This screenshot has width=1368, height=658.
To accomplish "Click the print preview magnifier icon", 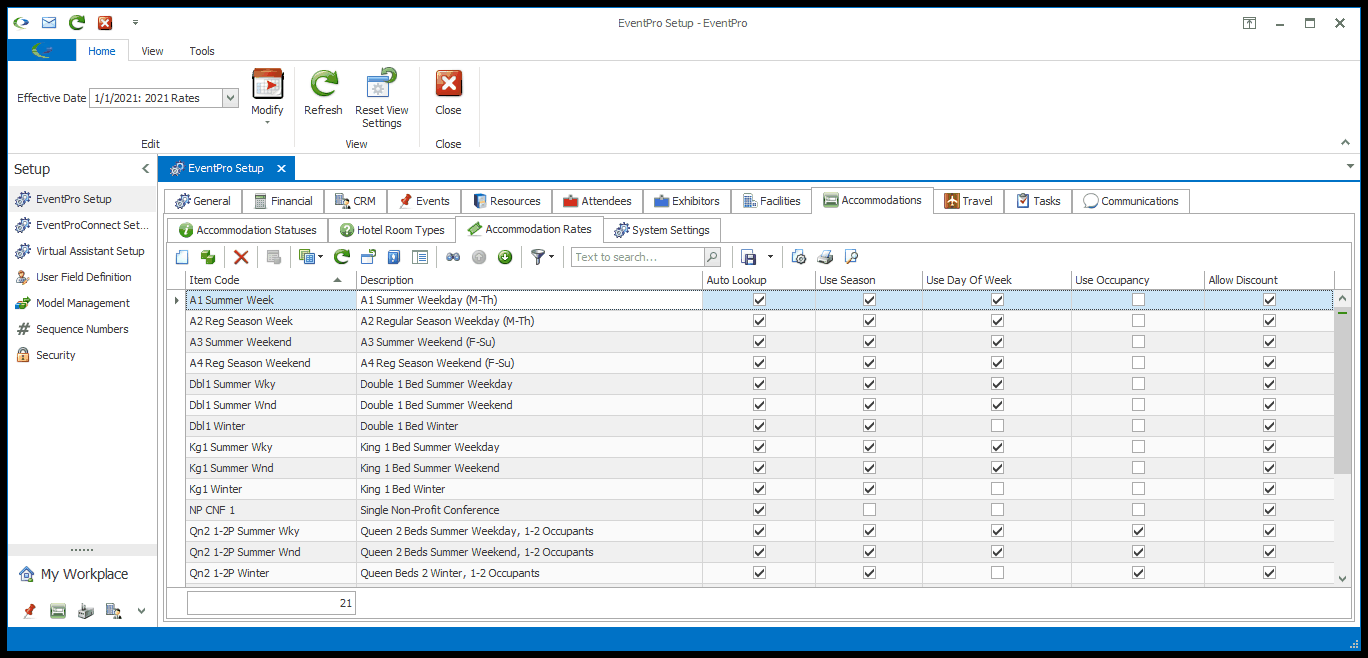I will tap(851, 257).
